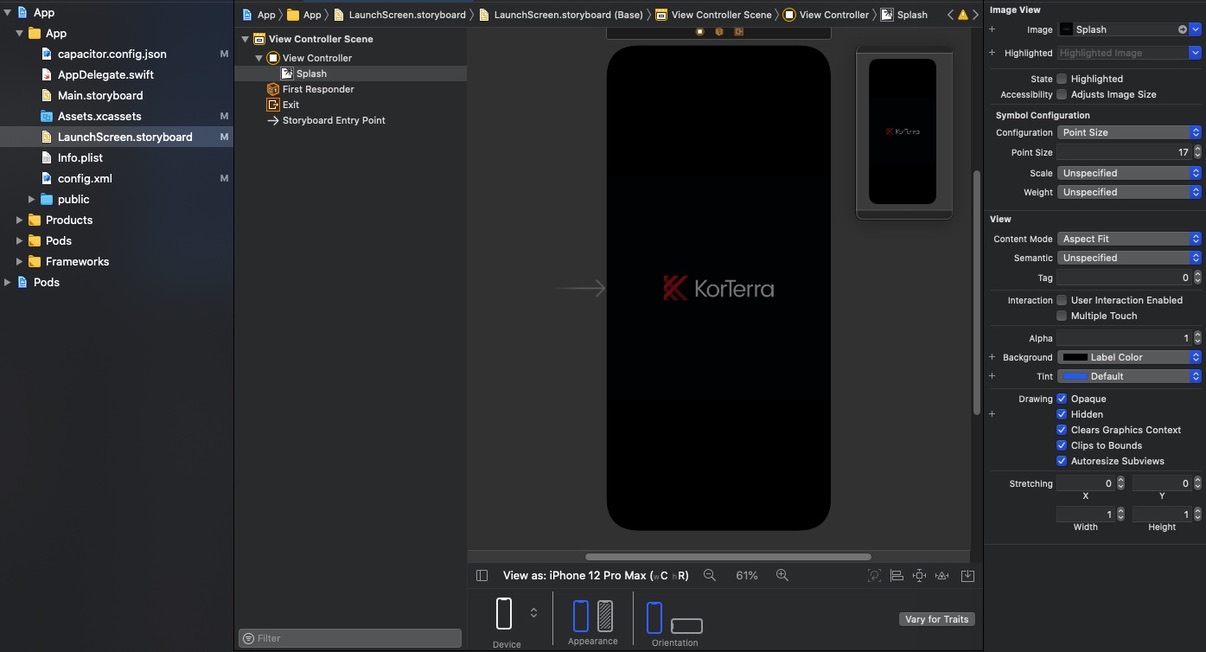Toggle the document outline sidebar icon

482,576
